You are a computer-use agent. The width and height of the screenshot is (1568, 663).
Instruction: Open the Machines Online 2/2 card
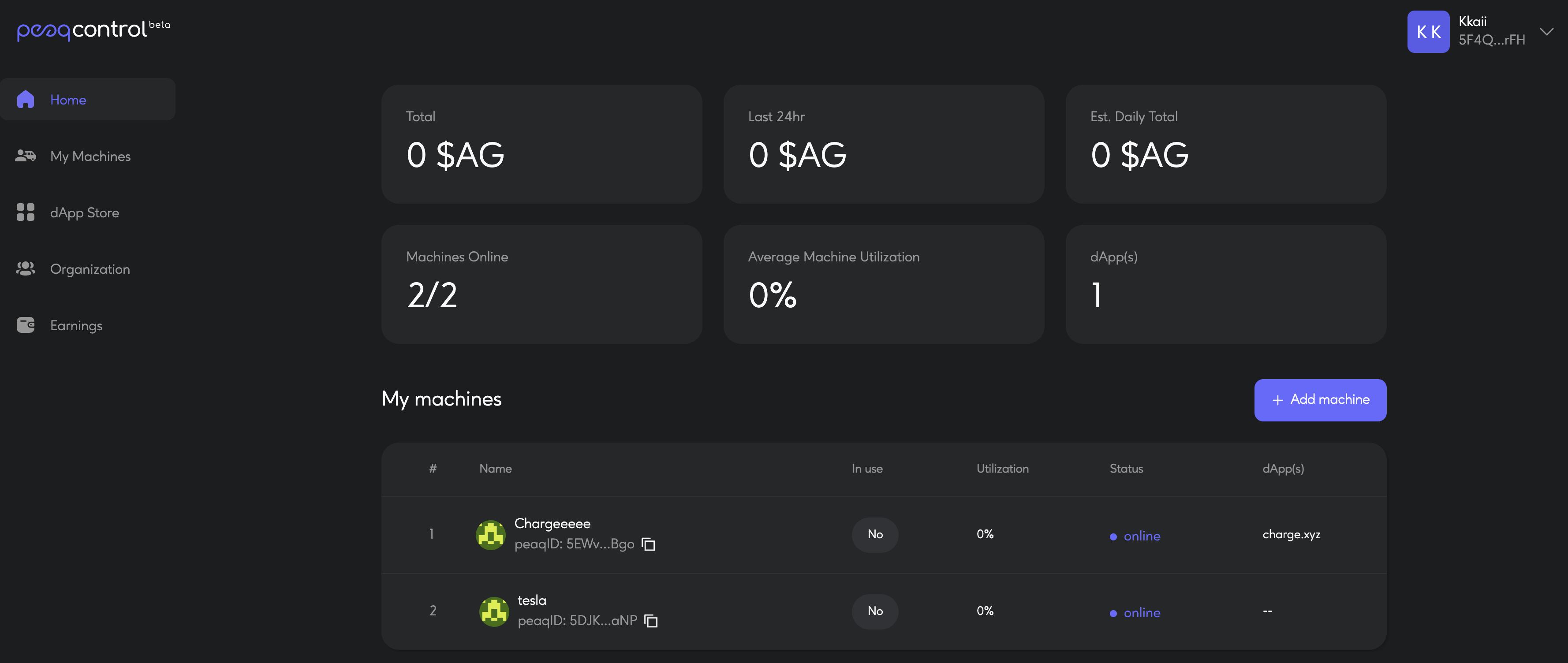541,284
